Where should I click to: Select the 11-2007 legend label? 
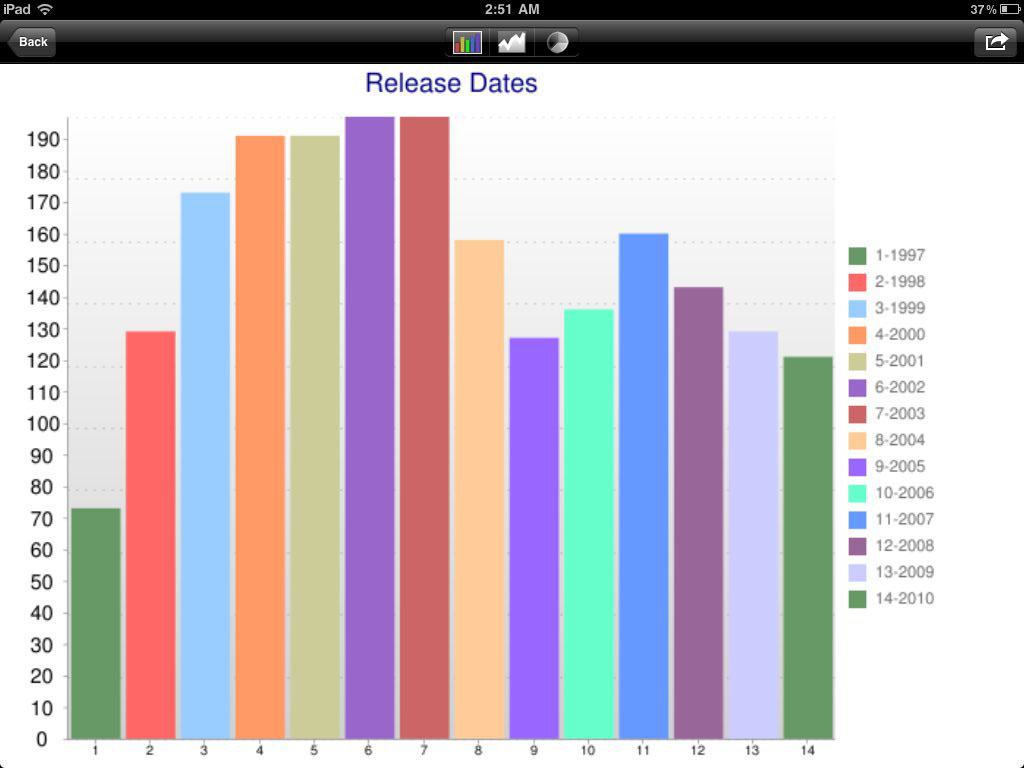903,519
